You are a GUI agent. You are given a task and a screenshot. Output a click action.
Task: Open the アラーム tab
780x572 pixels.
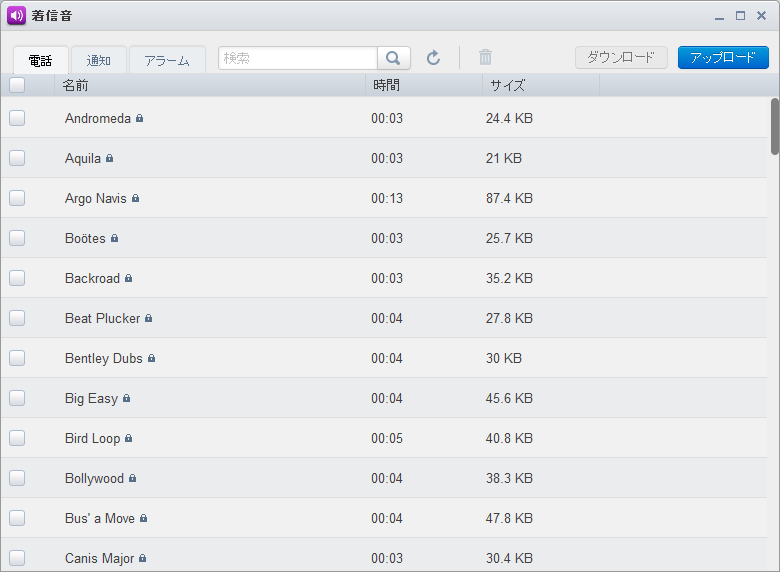(167, 61)
